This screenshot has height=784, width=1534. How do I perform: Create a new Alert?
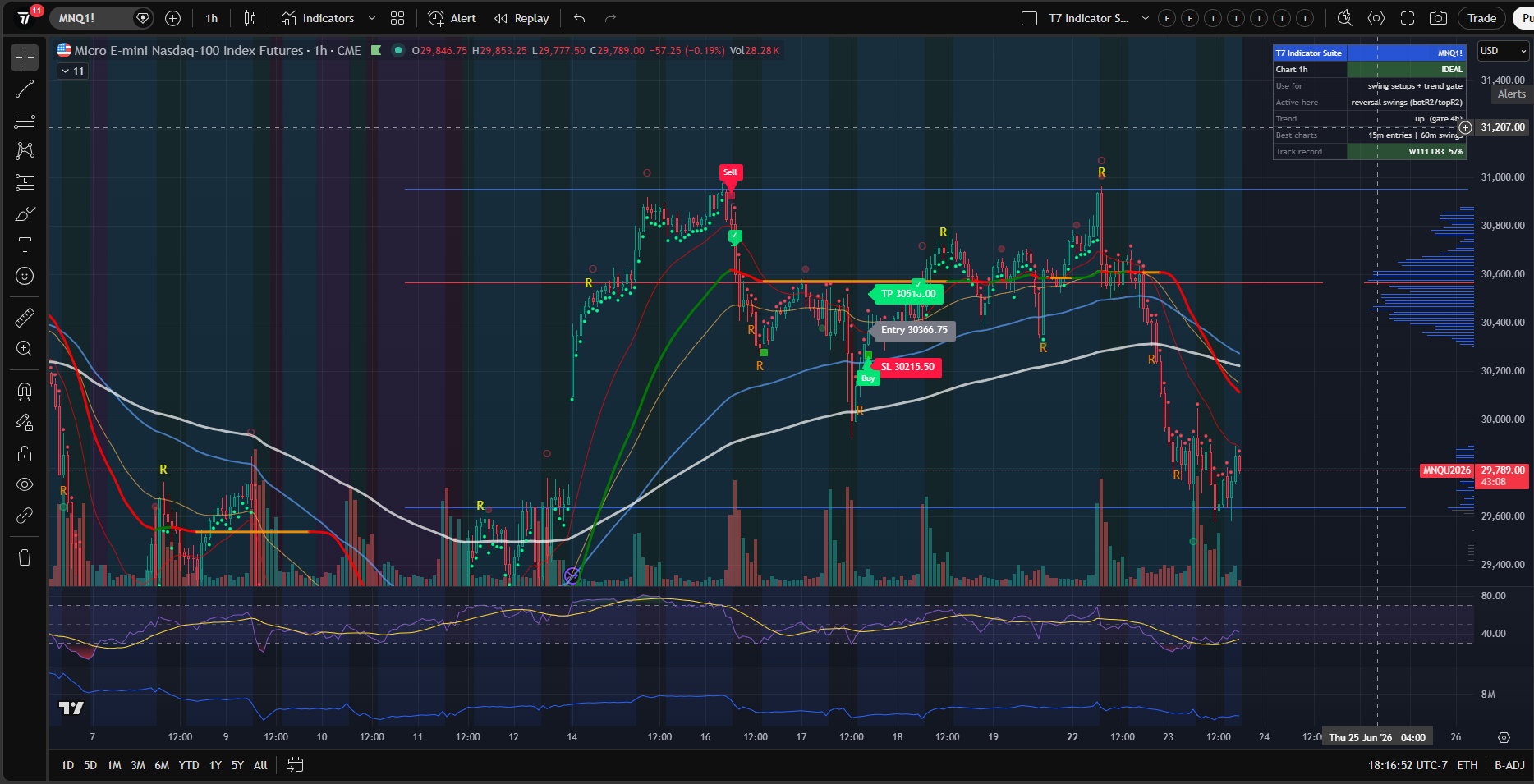tap(452, 18)
